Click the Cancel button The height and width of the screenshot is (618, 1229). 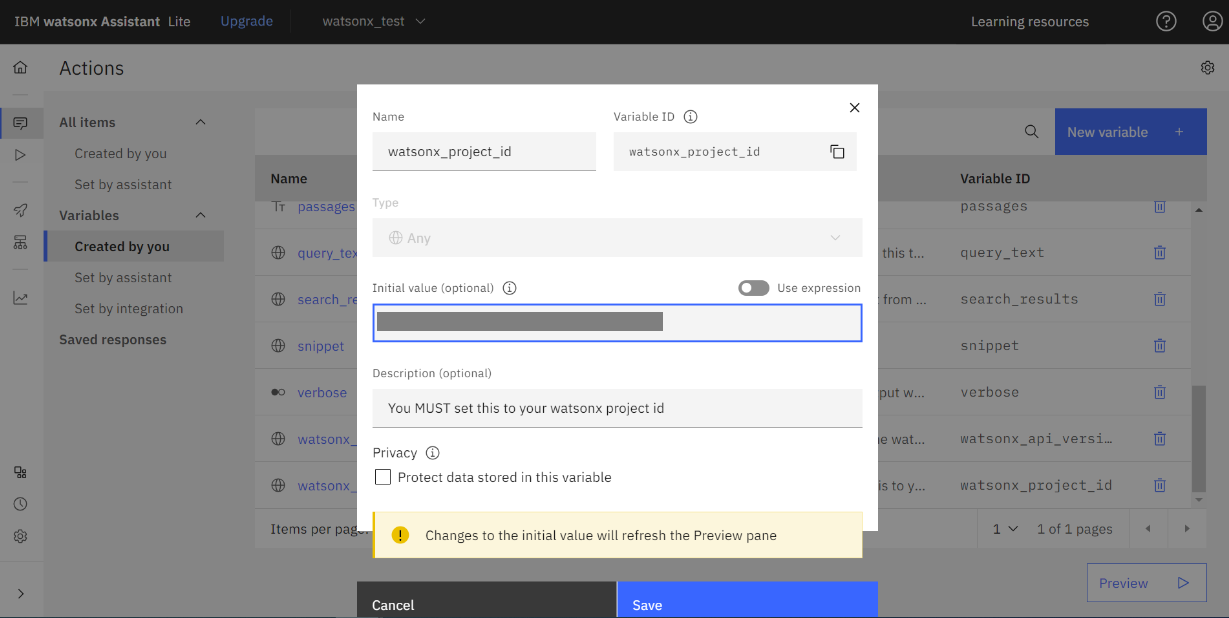[x=486, y=602]
